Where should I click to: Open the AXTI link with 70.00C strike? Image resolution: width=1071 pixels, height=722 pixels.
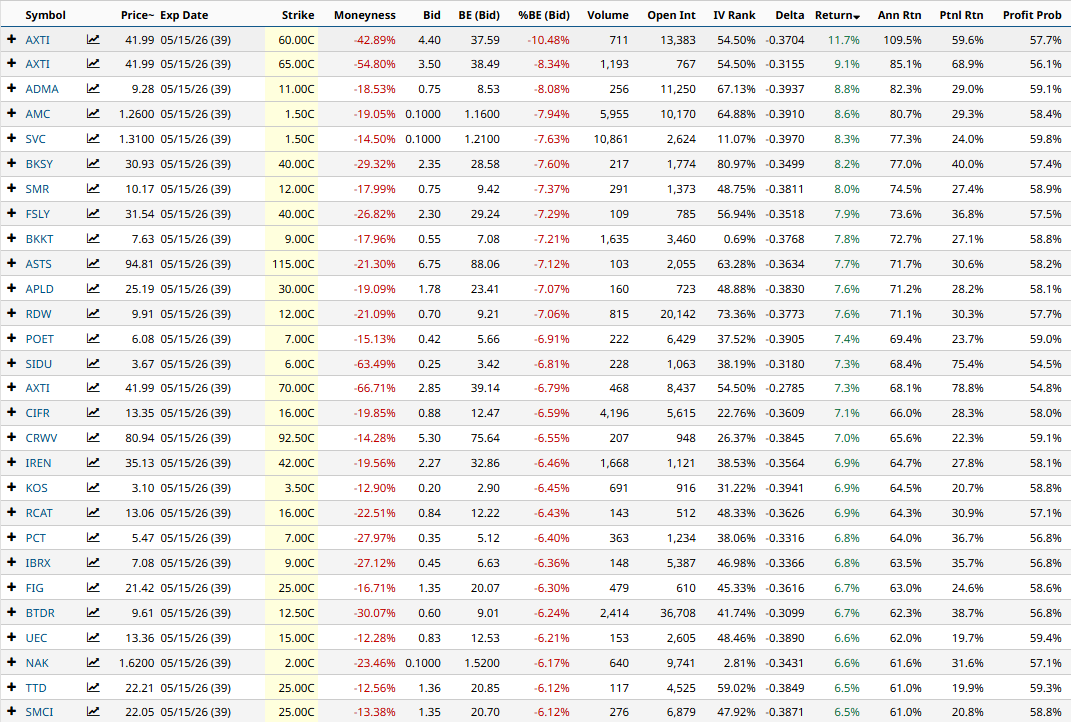pyautogui.click(x=38, y=388)
